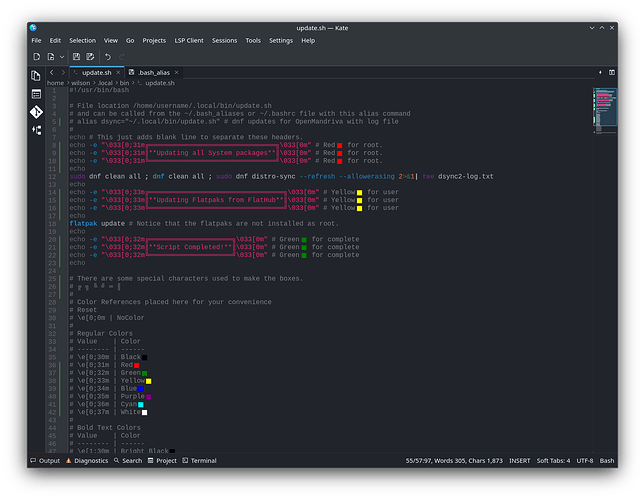644x500 pixels.
Task: Open the Soft Tabs: 4 indentation dropdown
Action: [x=553, y=461]
